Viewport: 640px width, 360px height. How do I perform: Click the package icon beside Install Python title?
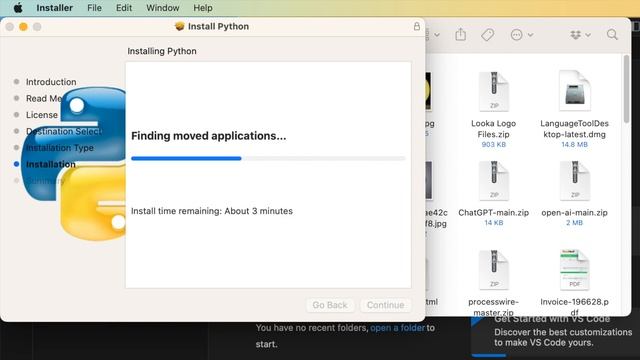tap(179, 27)
